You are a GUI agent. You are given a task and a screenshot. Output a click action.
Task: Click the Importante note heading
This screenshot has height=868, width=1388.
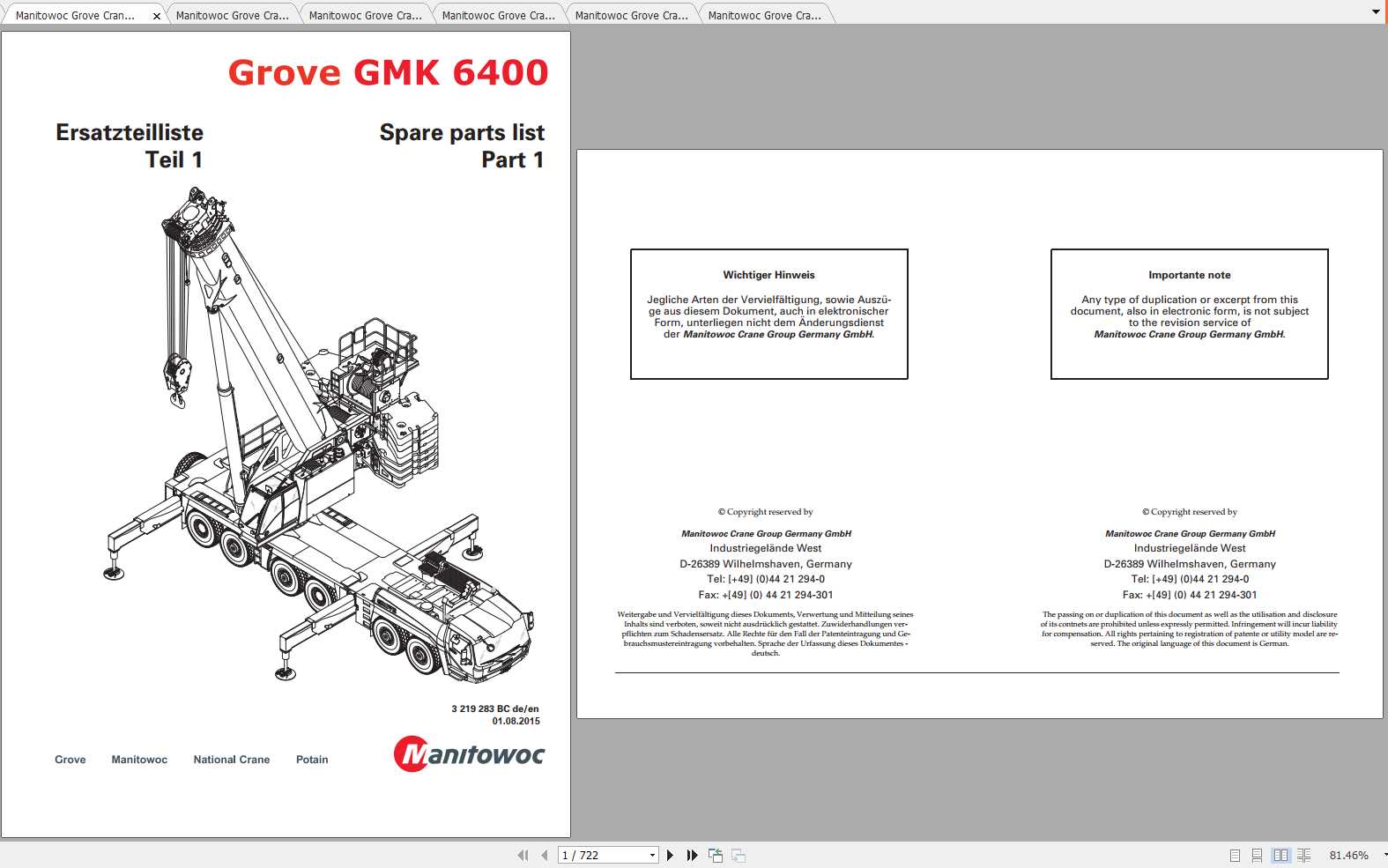[x=1189, y=275]
